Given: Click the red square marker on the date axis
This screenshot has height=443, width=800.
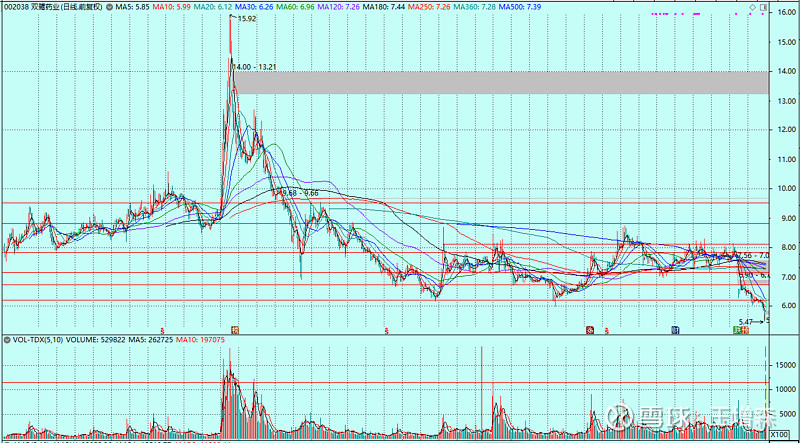Looking at the screenshot, I should (x=591, y=328).
